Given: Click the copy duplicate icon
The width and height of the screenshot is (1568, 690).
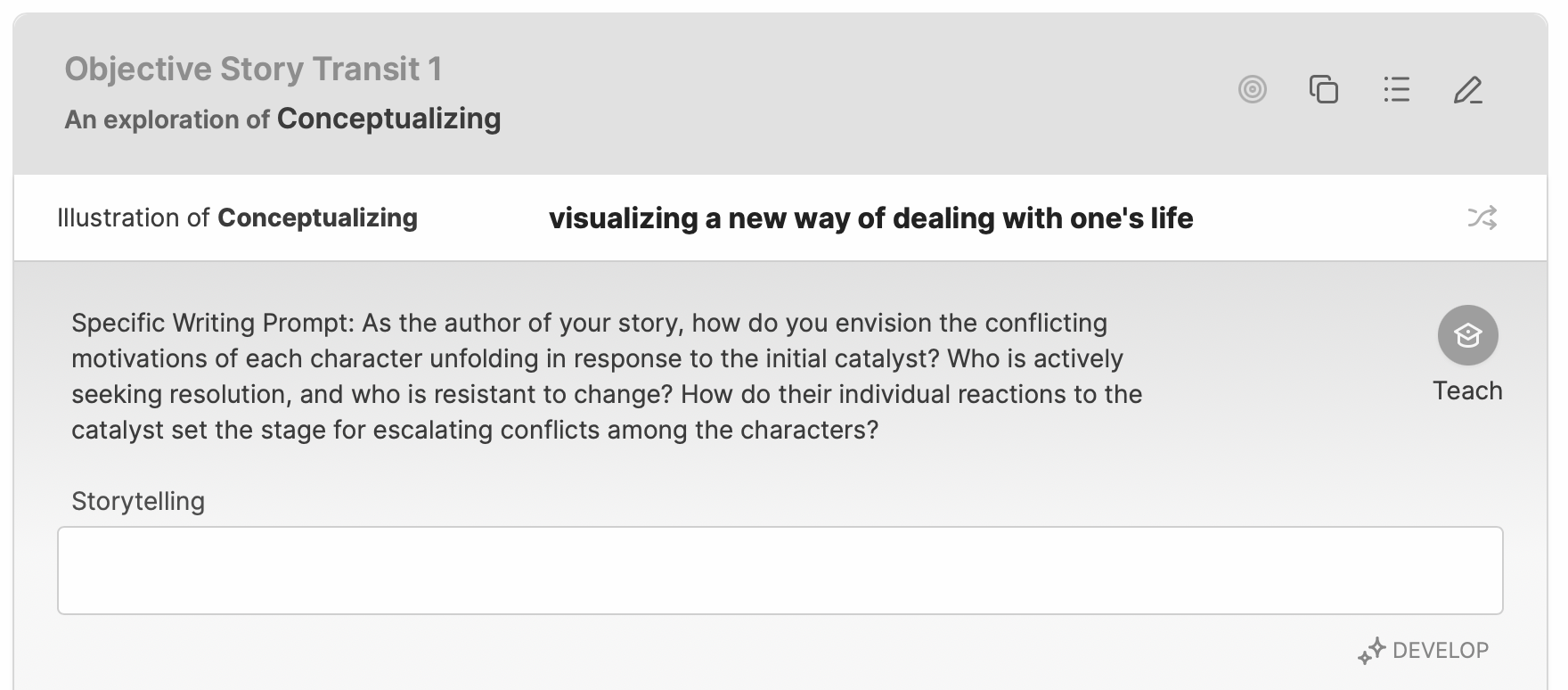Looking at the screenshot, I should click(x=1324, y=89).
